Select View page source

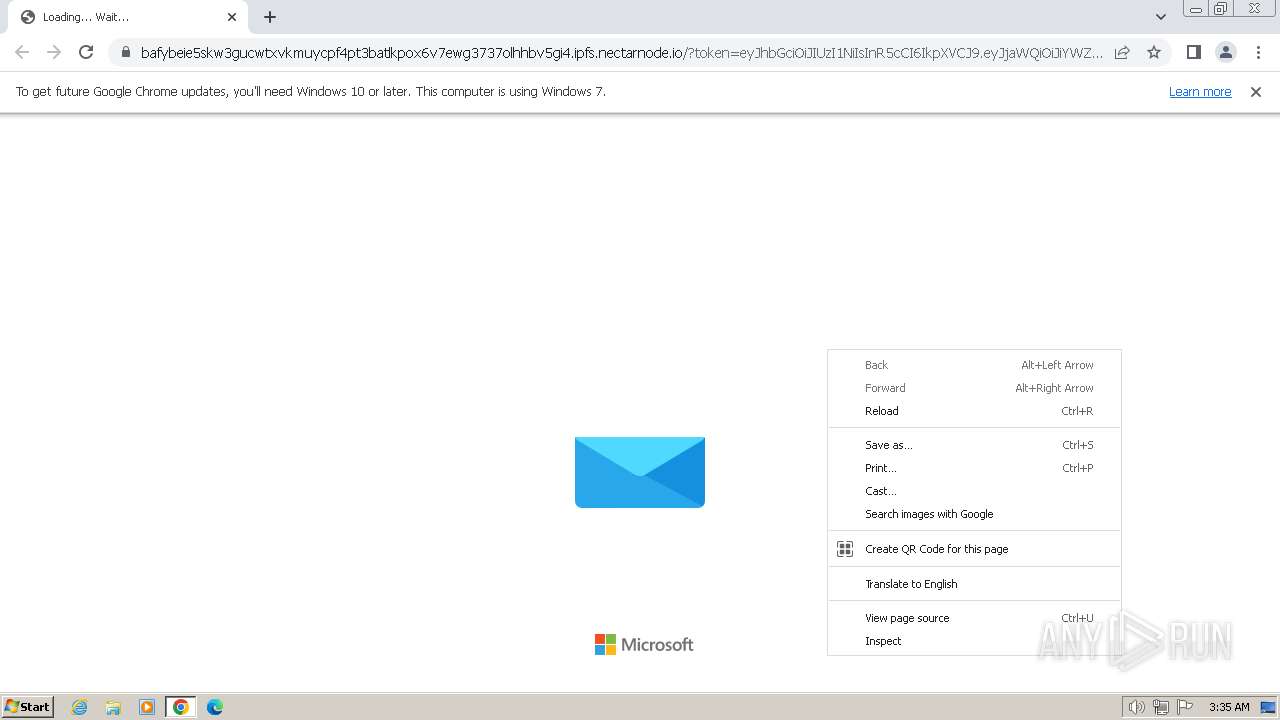974,618
